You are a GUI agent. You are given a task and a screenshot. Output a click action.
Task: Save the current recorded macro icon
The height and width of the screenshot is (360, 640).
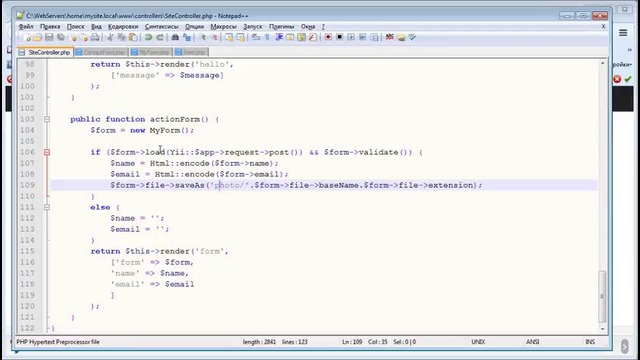pos(375,38)
